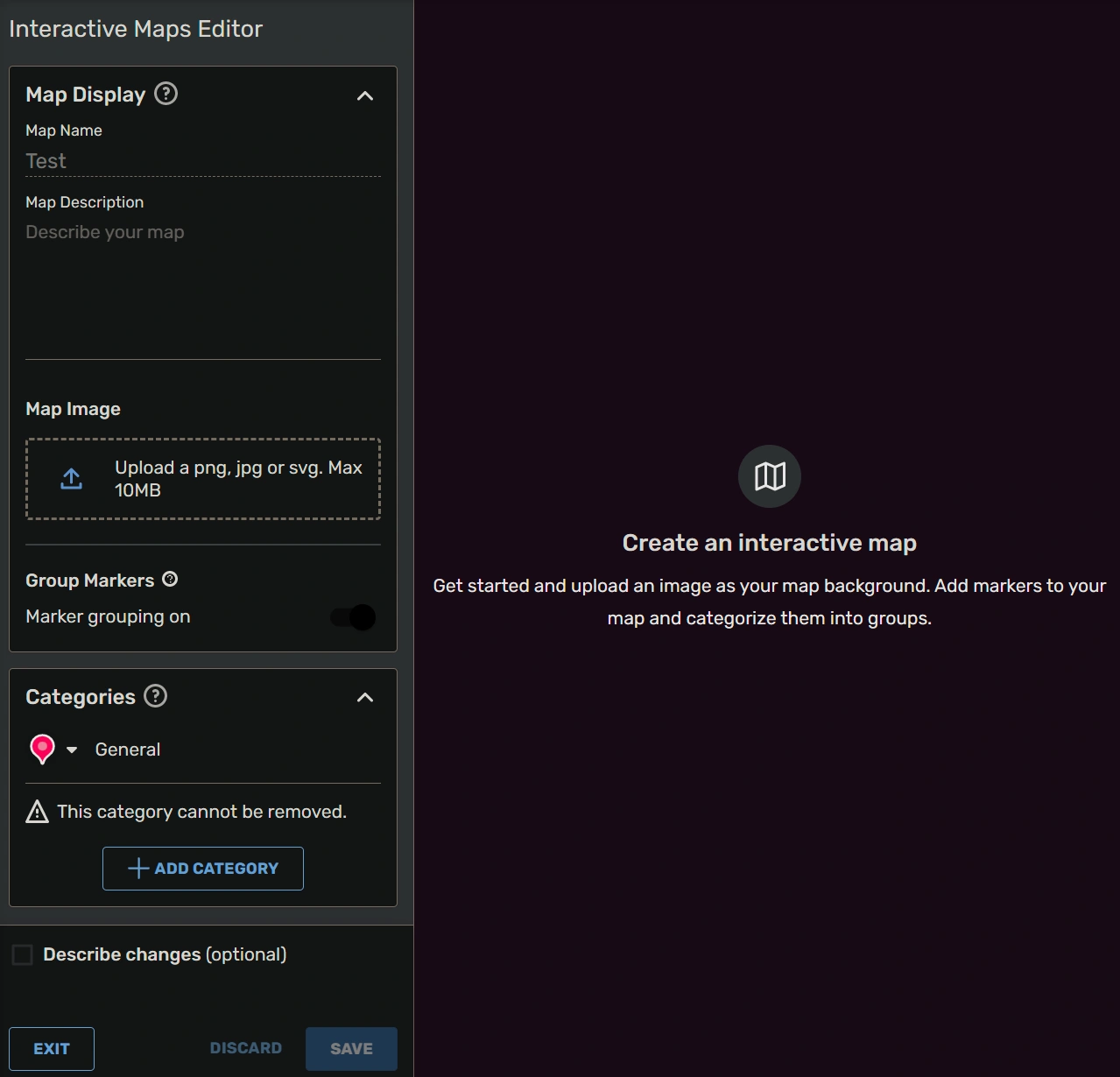Collapse the Map Display section chevron
The image size is (1120, 1077).
pos(365,95)
